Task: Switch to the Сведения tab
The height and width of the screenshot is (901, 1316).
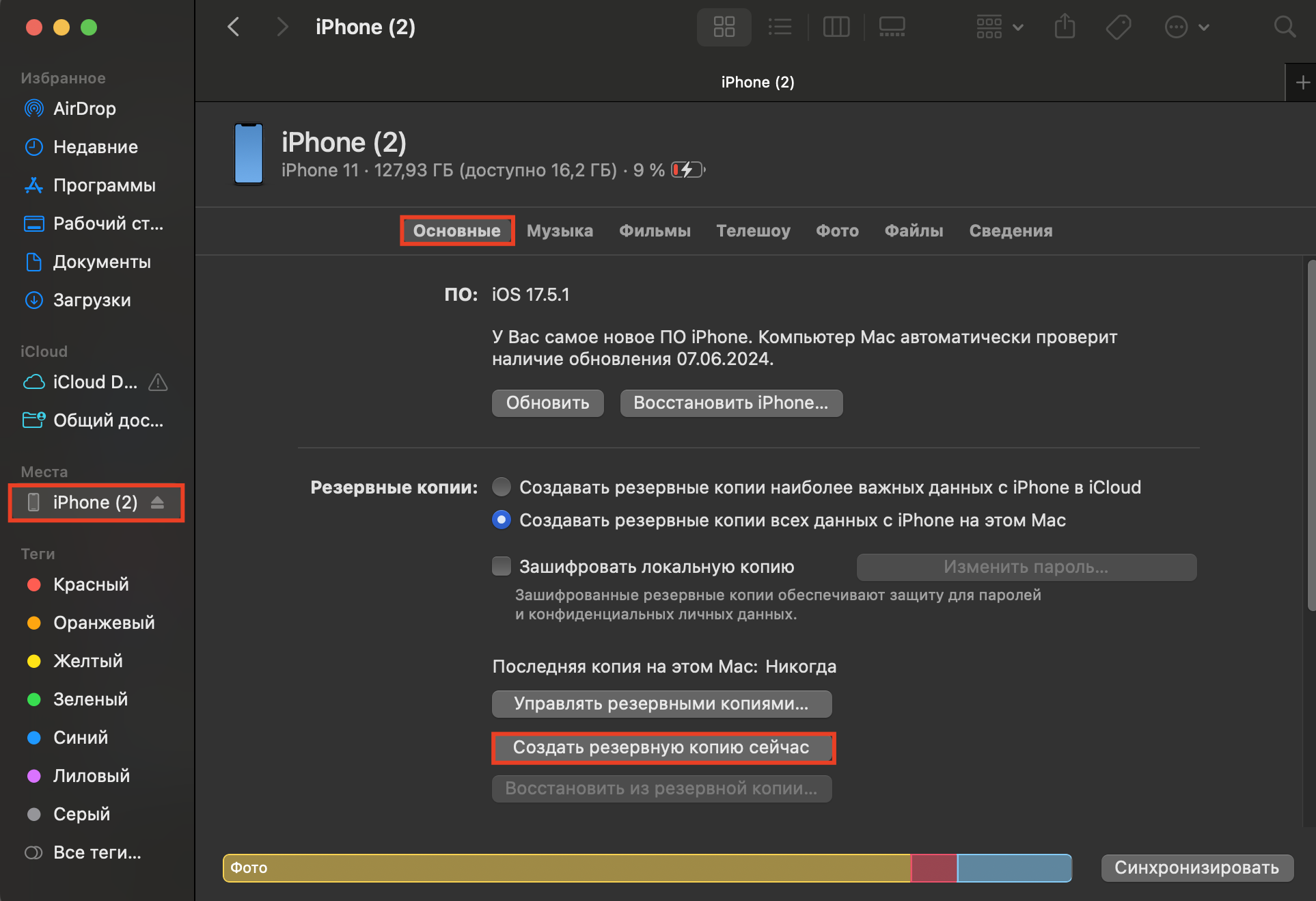Action: point(1011,231)
